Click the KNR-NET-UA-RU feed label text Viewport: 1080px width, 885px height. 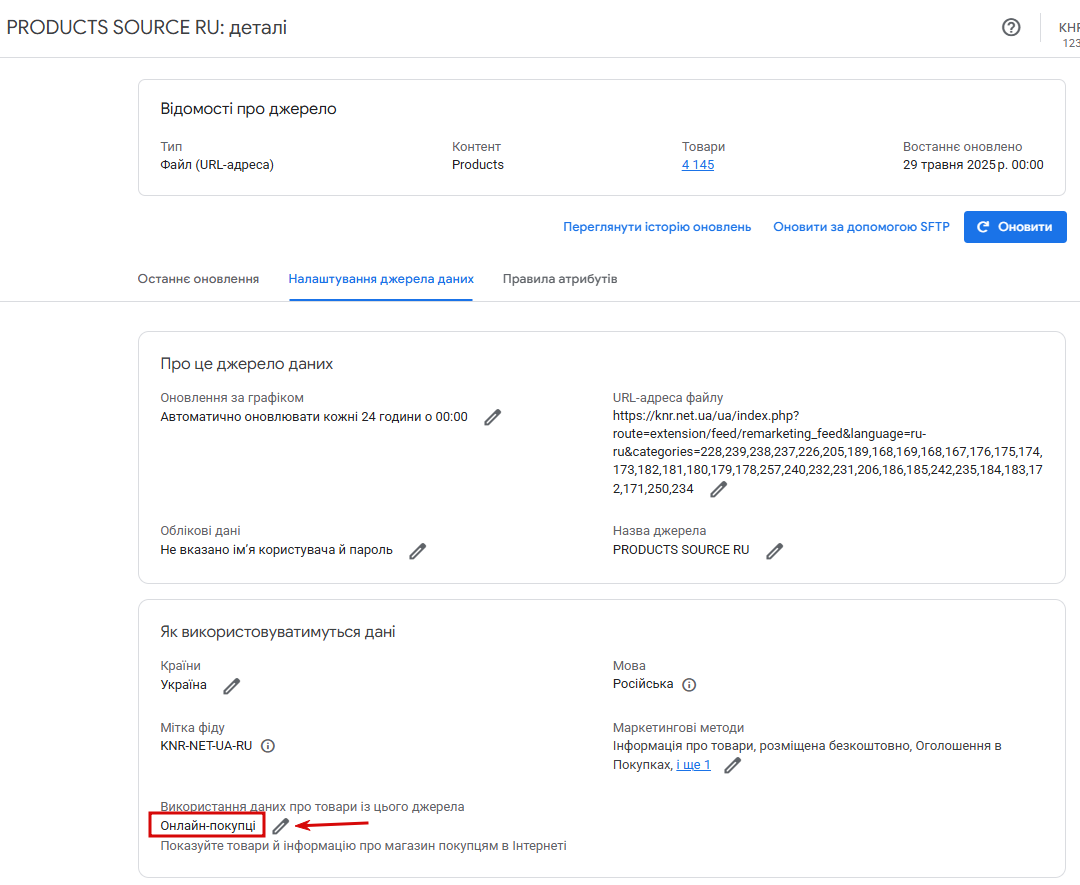tap(206, 746)
